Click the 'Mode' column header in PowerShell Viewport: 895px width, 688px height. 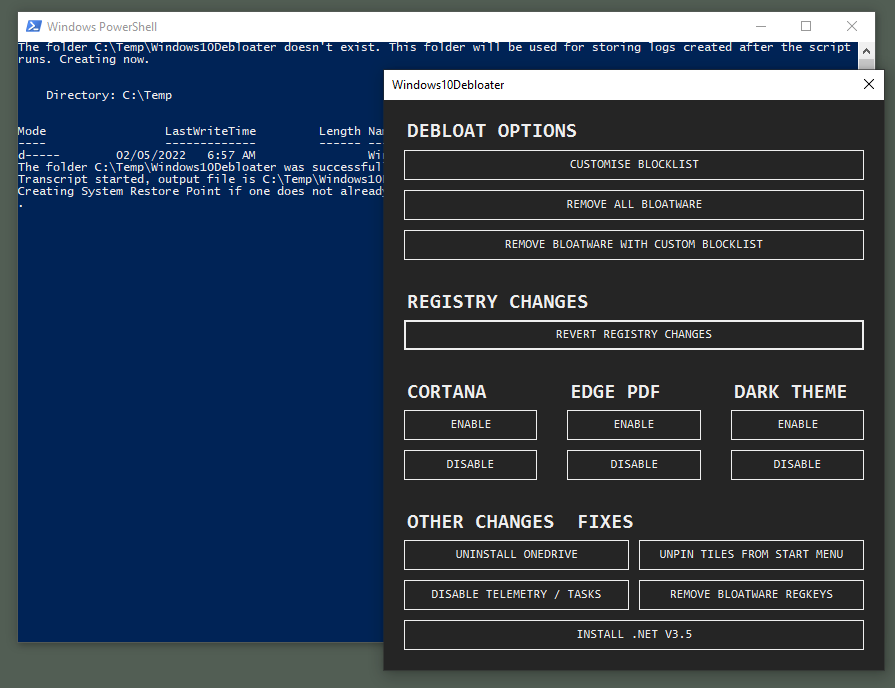(x=32, y=131)
